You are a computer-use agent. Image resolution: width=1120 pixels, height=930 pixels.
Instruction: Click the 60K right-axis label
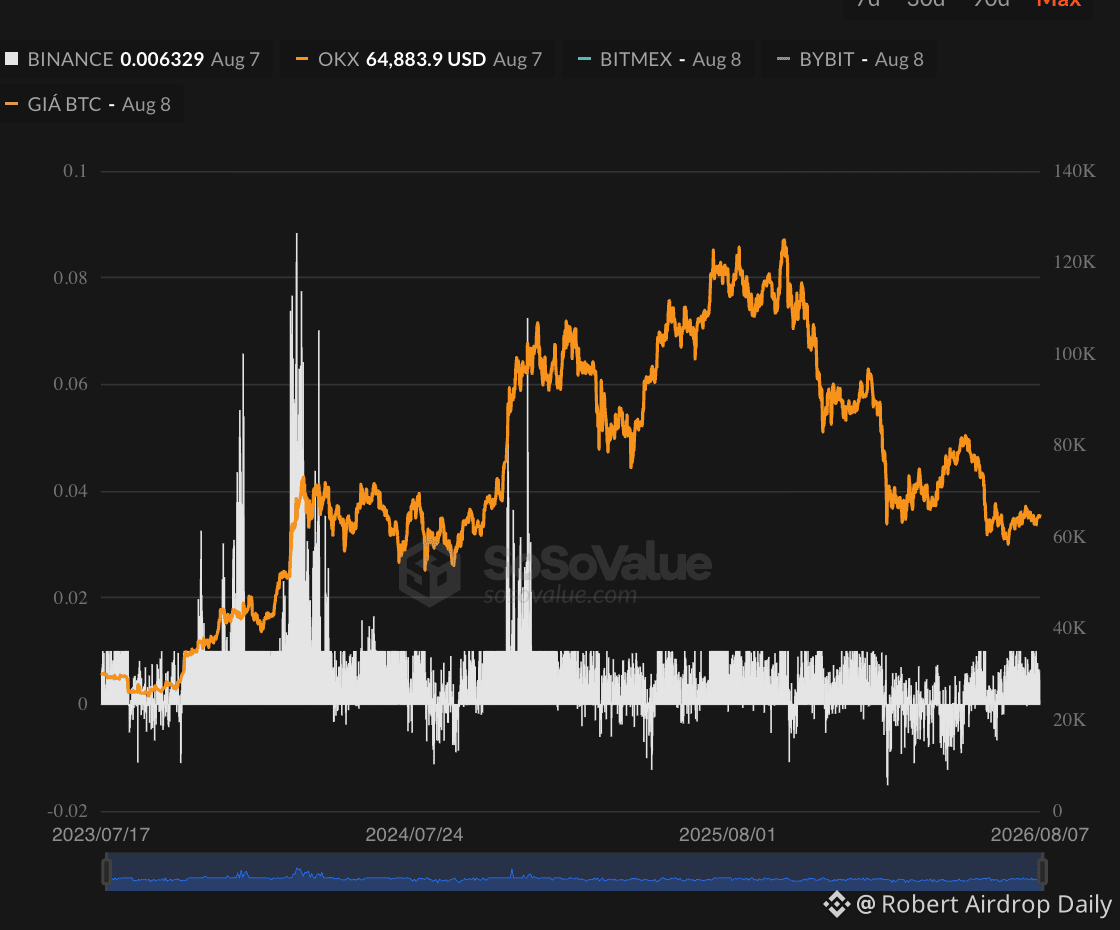pos(1069,536)
